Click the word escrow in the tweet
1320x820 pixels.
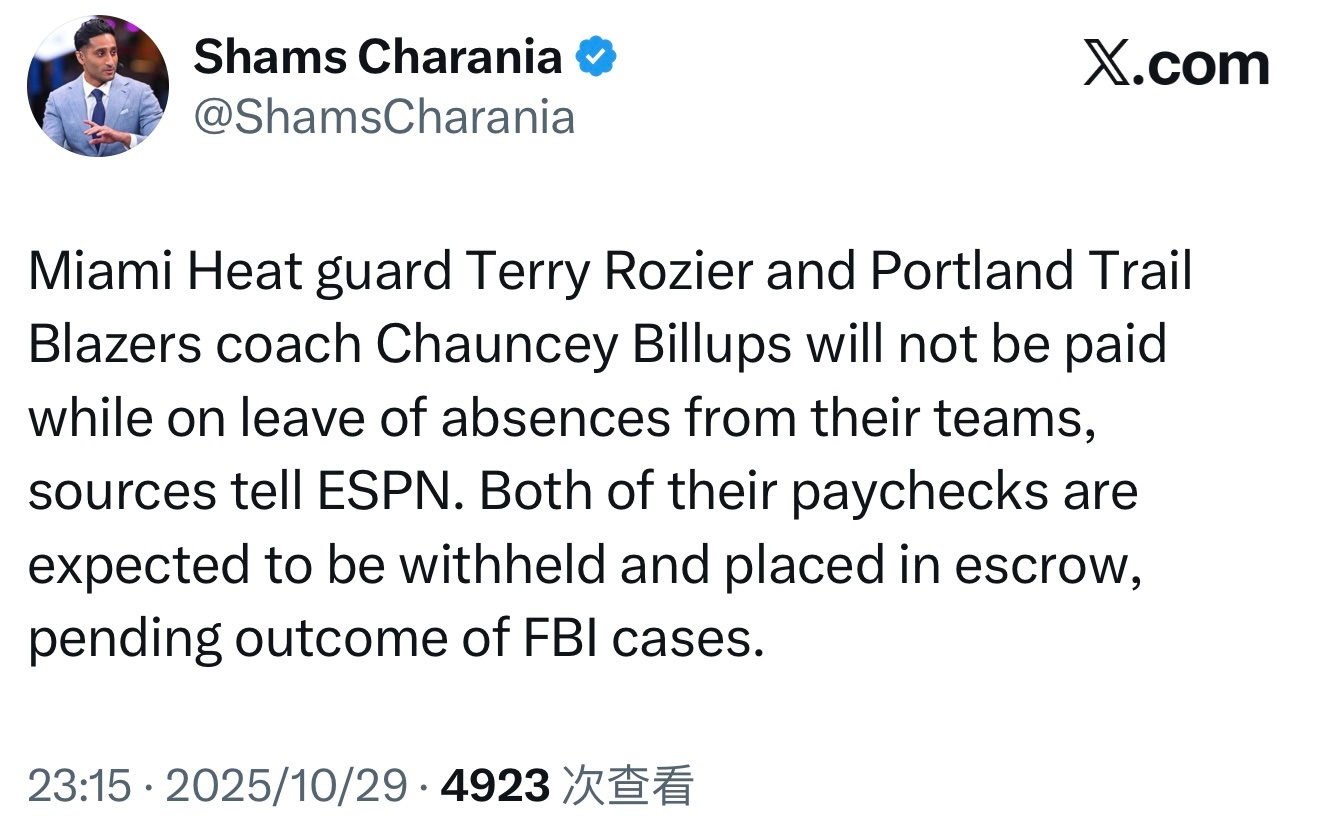point(1046,566)
